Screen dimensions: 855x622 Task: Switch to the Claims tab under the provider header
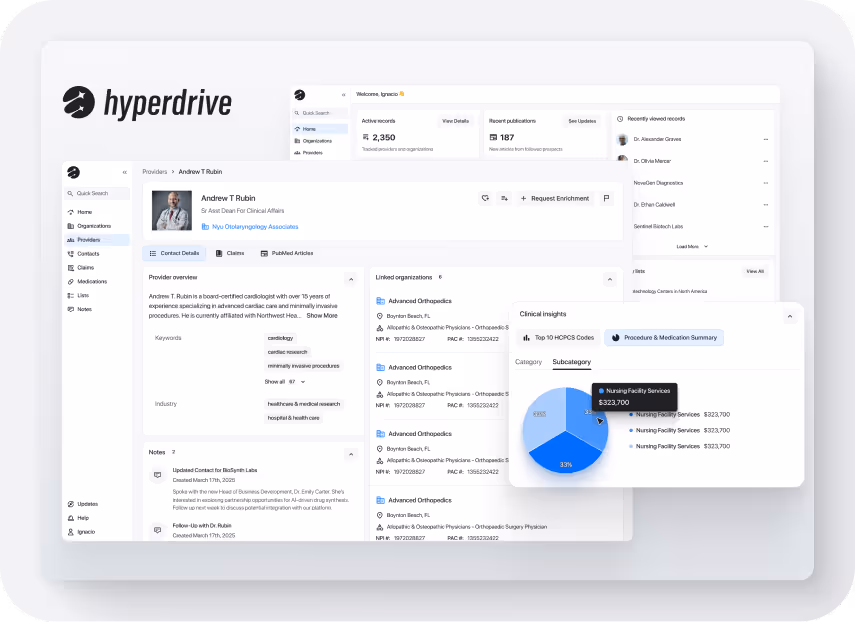(x=230, y=253)
